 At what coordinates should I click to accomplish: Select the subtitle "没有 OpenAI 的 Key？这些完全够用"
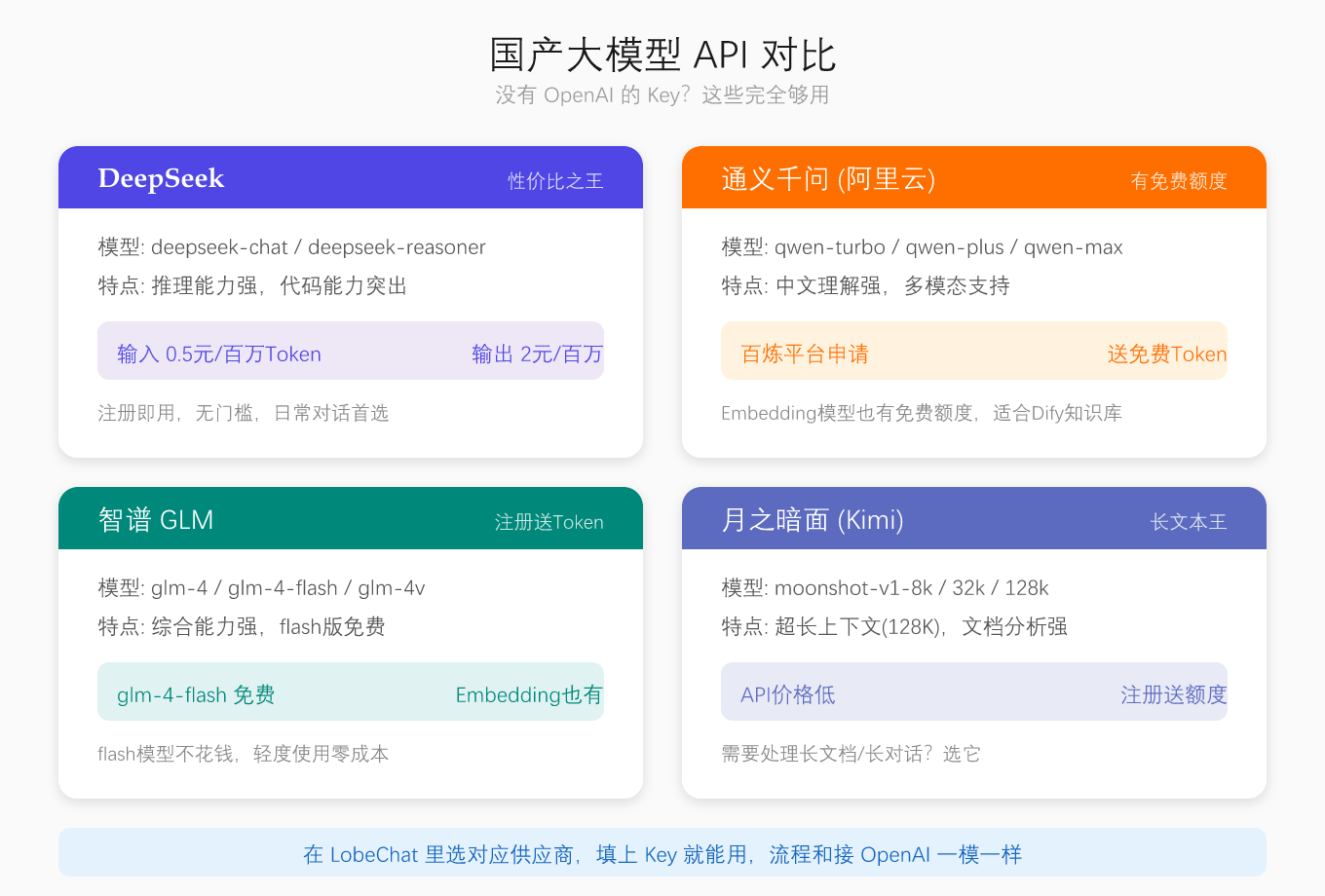(662, 94)
